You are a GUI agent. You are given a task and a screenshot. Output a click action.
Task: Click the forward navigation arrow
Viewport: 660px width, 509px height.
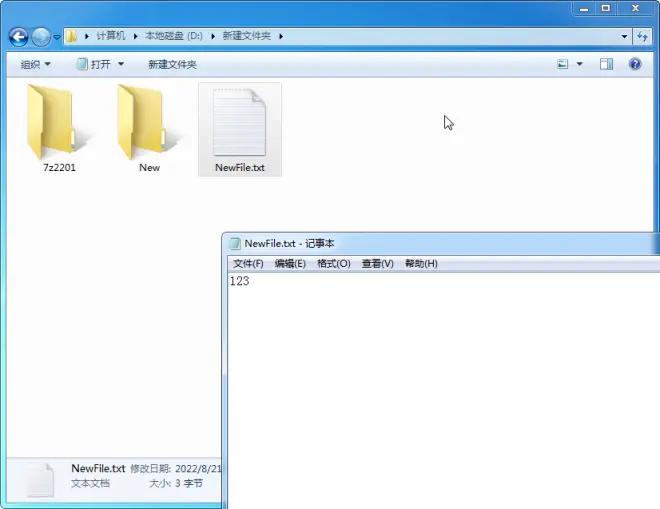pyautogui.click(x=41, y=37)
